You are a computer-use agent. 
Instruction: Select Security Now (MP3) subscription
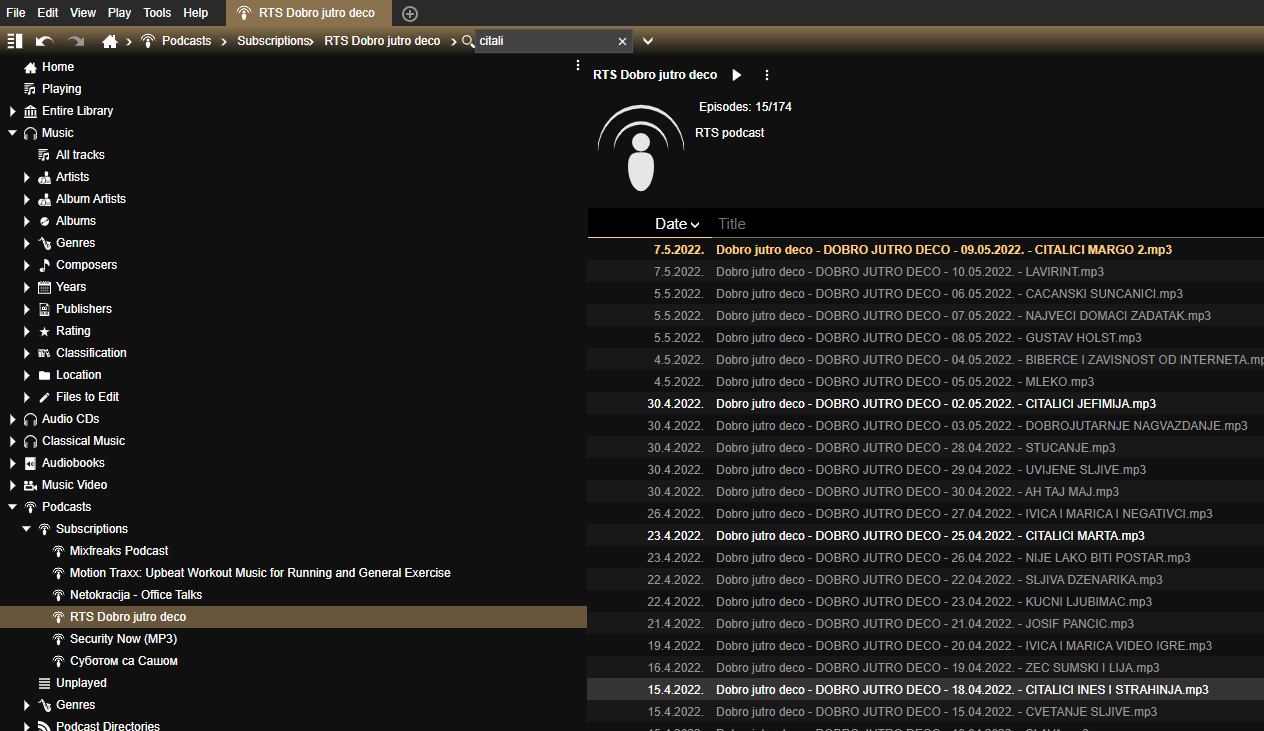point(123,639)
